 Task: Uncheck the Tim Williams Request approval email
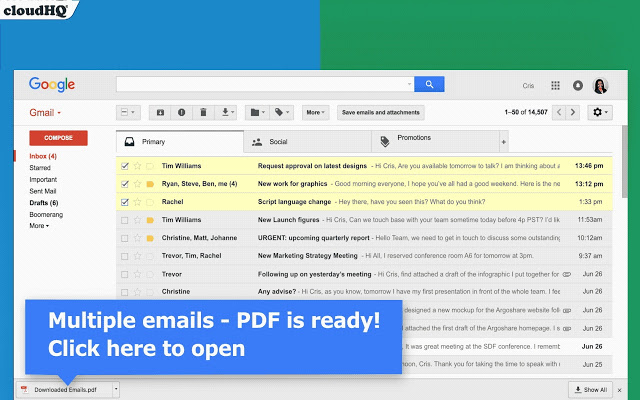[125, 166]
